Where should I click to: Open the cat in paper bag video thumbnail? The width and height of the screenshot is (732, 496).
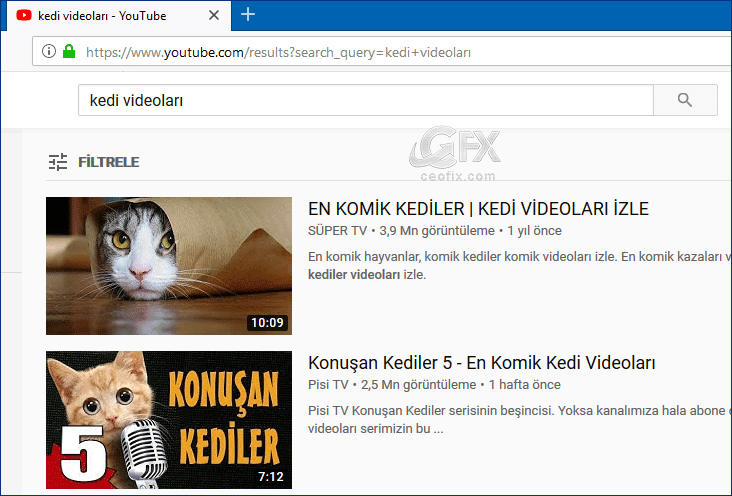coord(169,266)
